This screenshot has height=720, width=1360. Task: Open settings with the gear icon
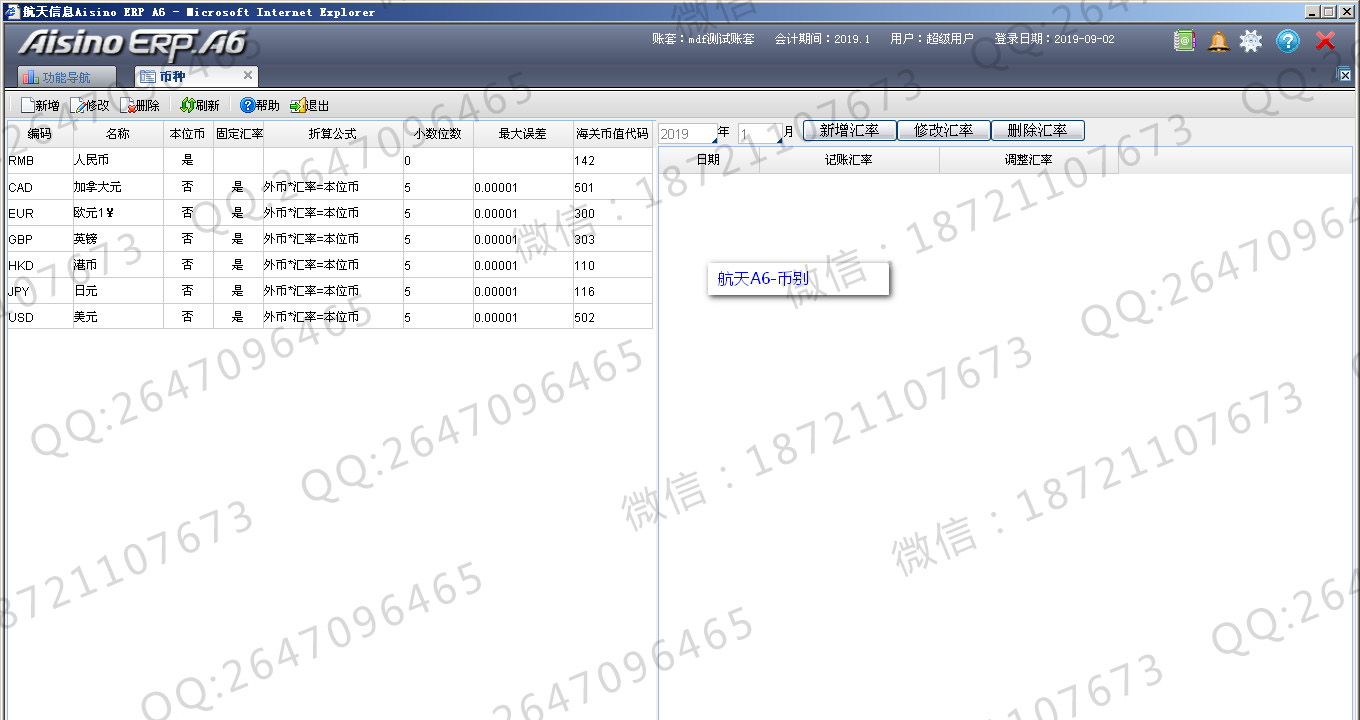(1251, 41)
